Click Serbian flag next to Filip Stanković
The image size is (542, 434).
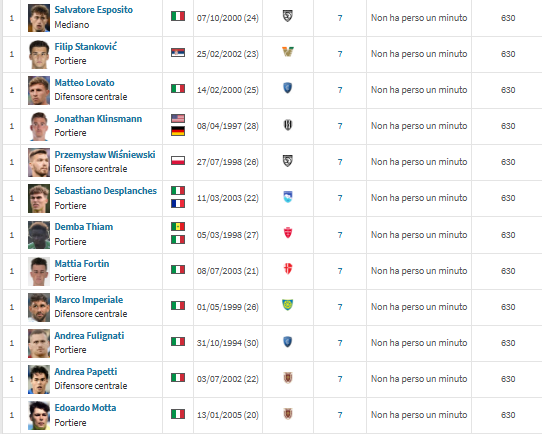pos(178,53)
